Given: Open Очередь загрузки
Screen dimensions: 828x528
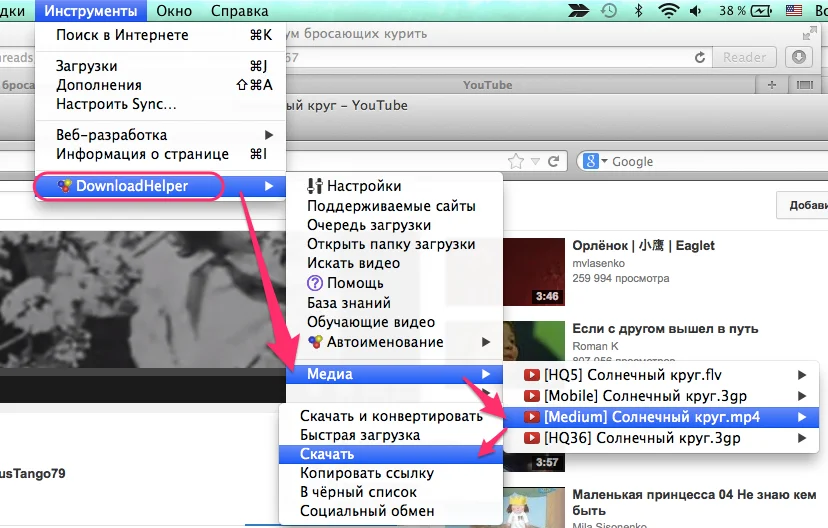Looking at the screenshot, I should click(x=394, y=225).
